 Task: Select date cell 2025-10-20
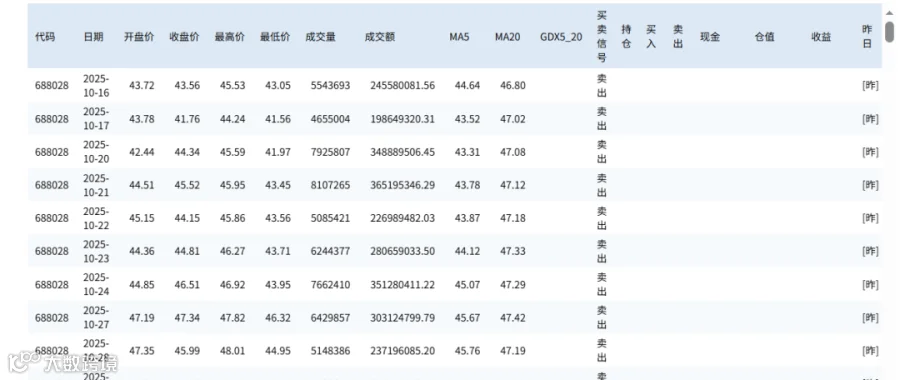click(96, 152)
